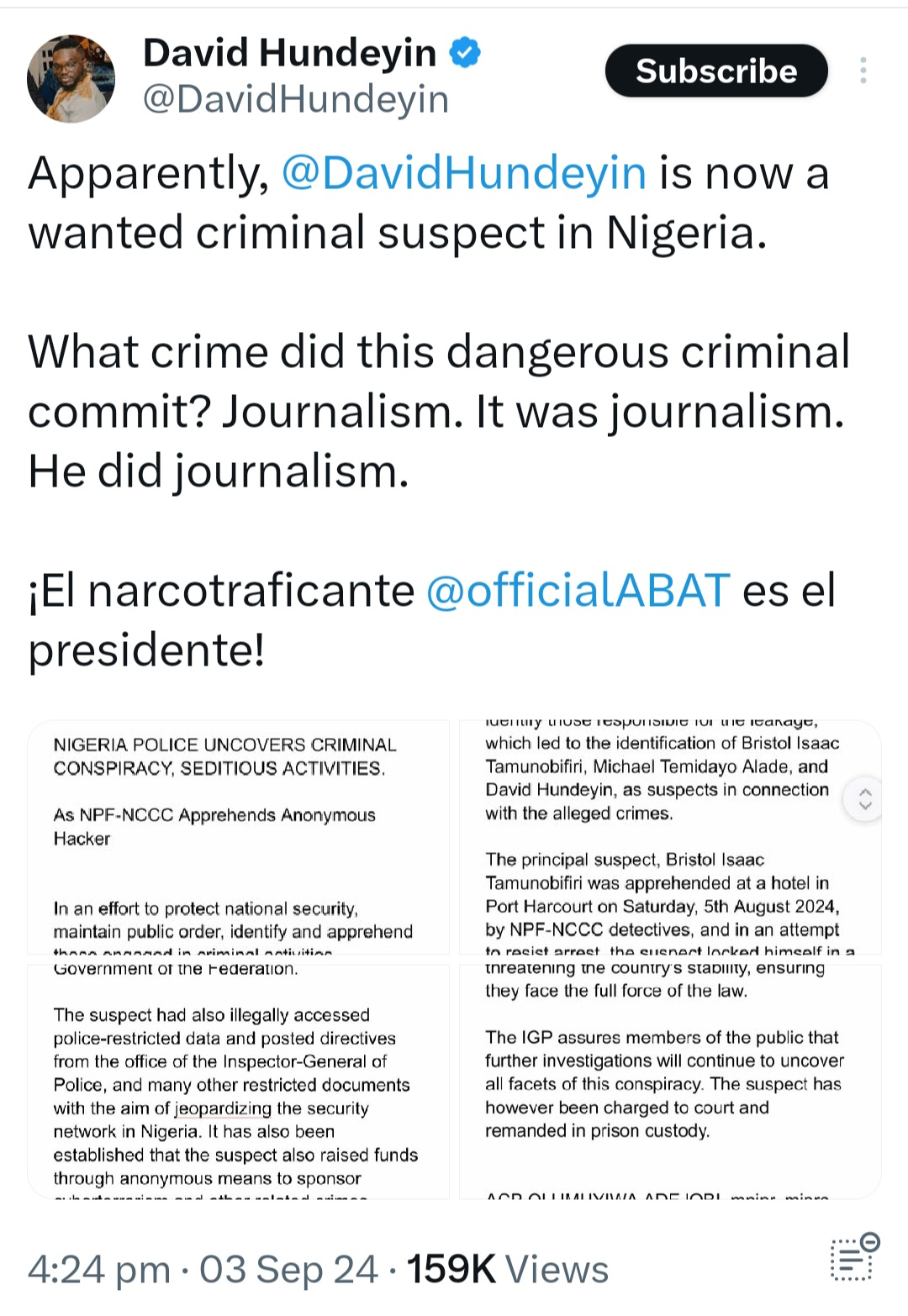Click the David Hundeyin display name
The width and height of the screenshot is (908, 1316).
289,53
